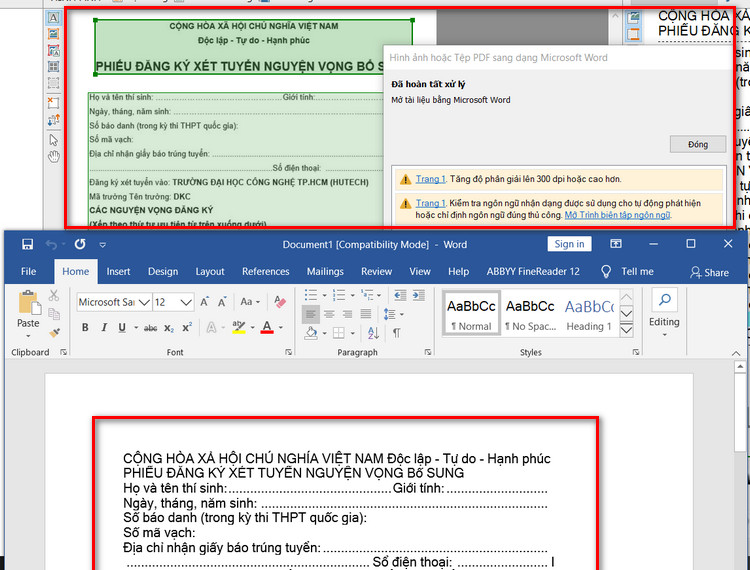Save the document via Quick Access icon
Screen dimensions: 750x570
[28, 244]
